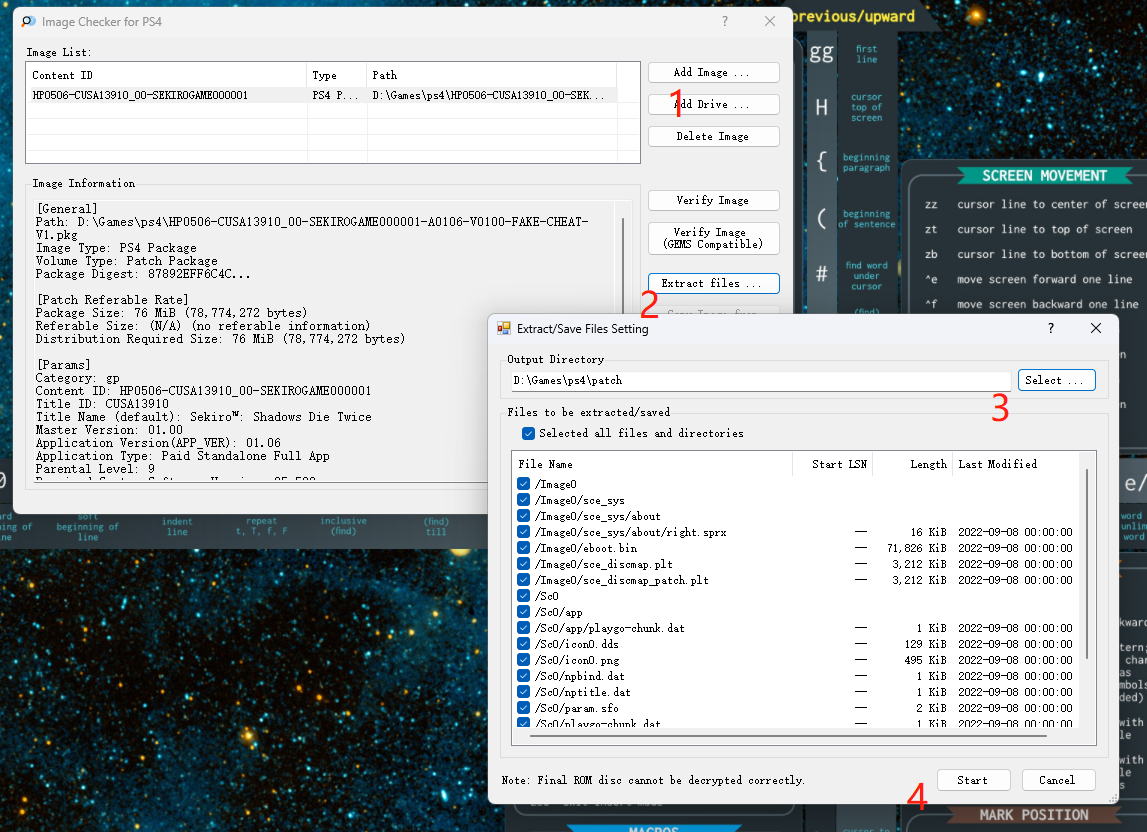The width and height of the screenshot is (1147, 832).
Task: Click Select to choose output directory
Action: coord(1056,380)
